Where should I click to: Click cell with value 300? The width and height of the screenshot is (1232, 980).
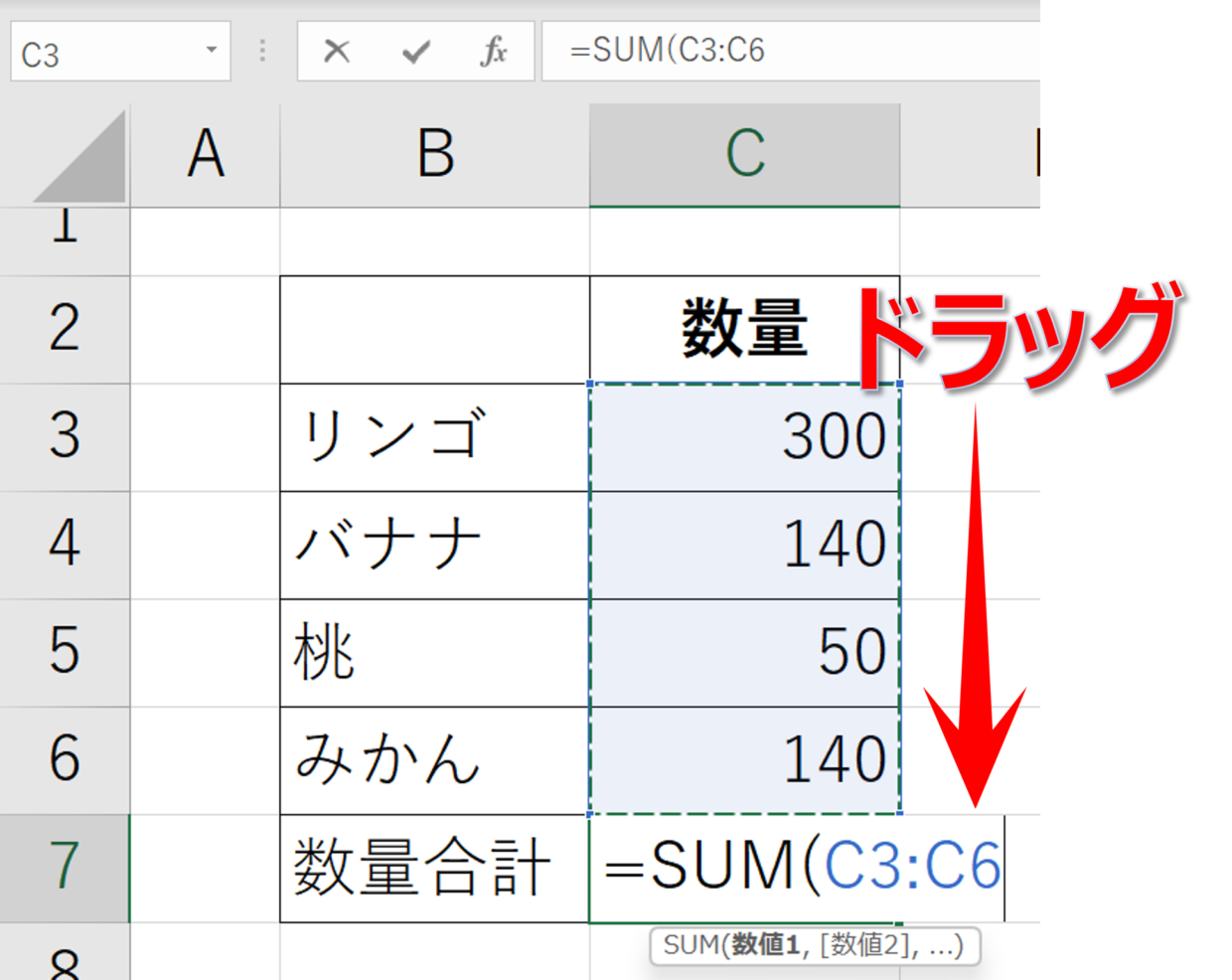click(745, 437)
